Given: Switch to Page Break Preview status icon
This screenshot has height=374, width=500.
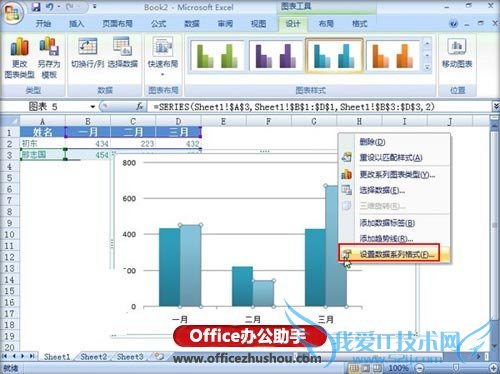Looking at the screenshot, I should coord(377,368).
